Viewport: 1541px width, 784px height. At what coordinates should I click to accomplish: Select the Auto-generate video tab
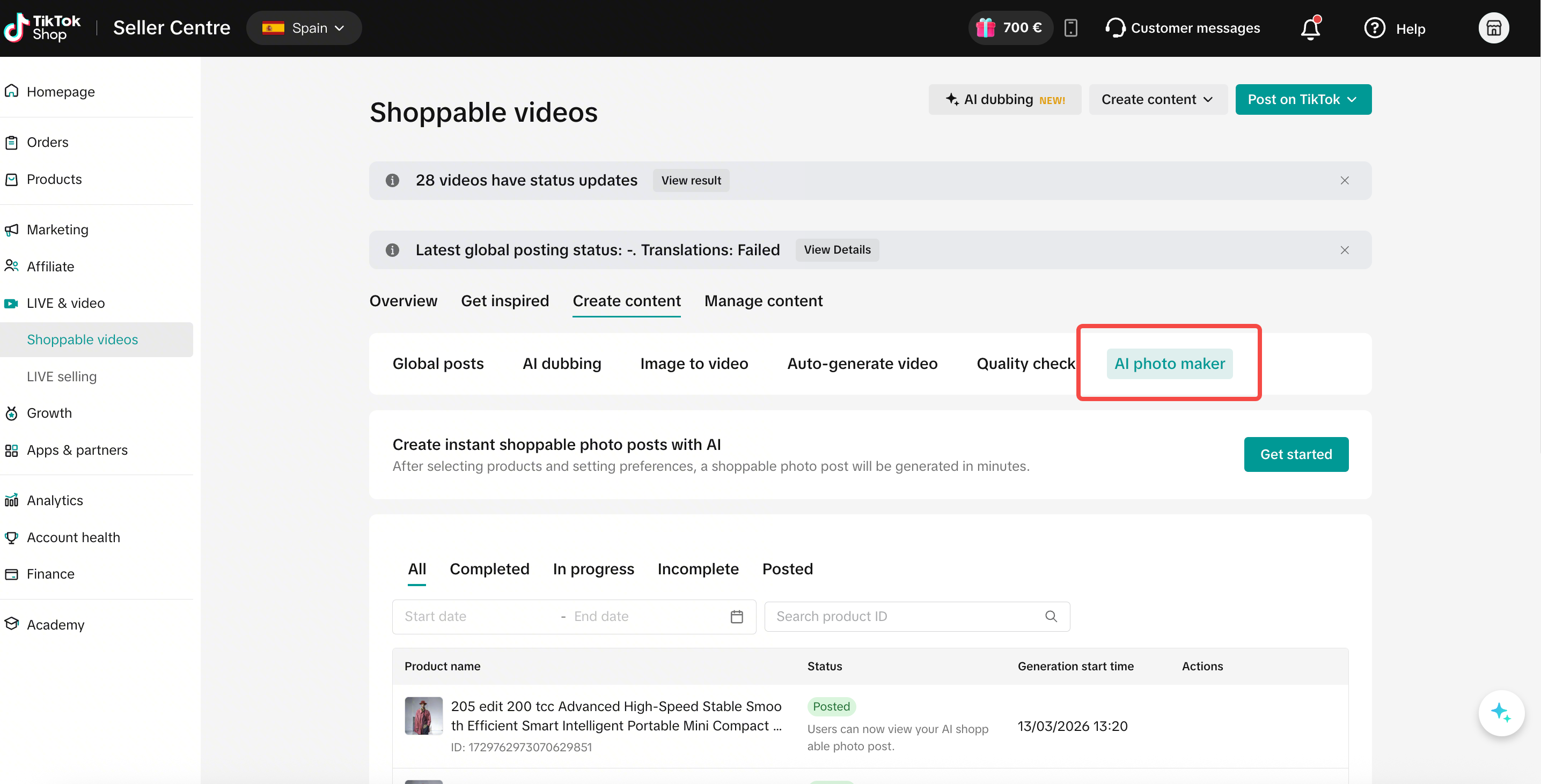pos(861,364)
